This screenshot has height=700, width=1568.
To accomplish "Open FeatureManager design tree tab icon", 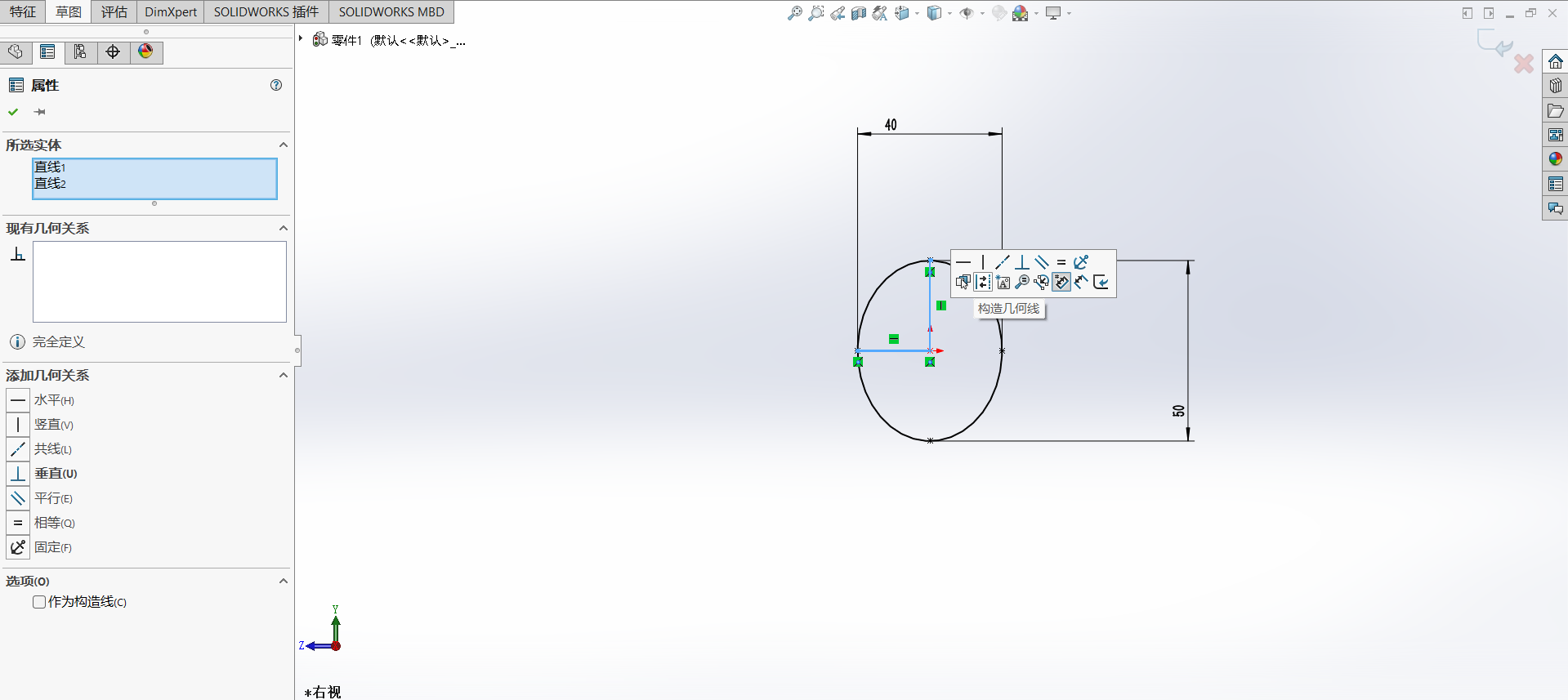I will point(16,52).
